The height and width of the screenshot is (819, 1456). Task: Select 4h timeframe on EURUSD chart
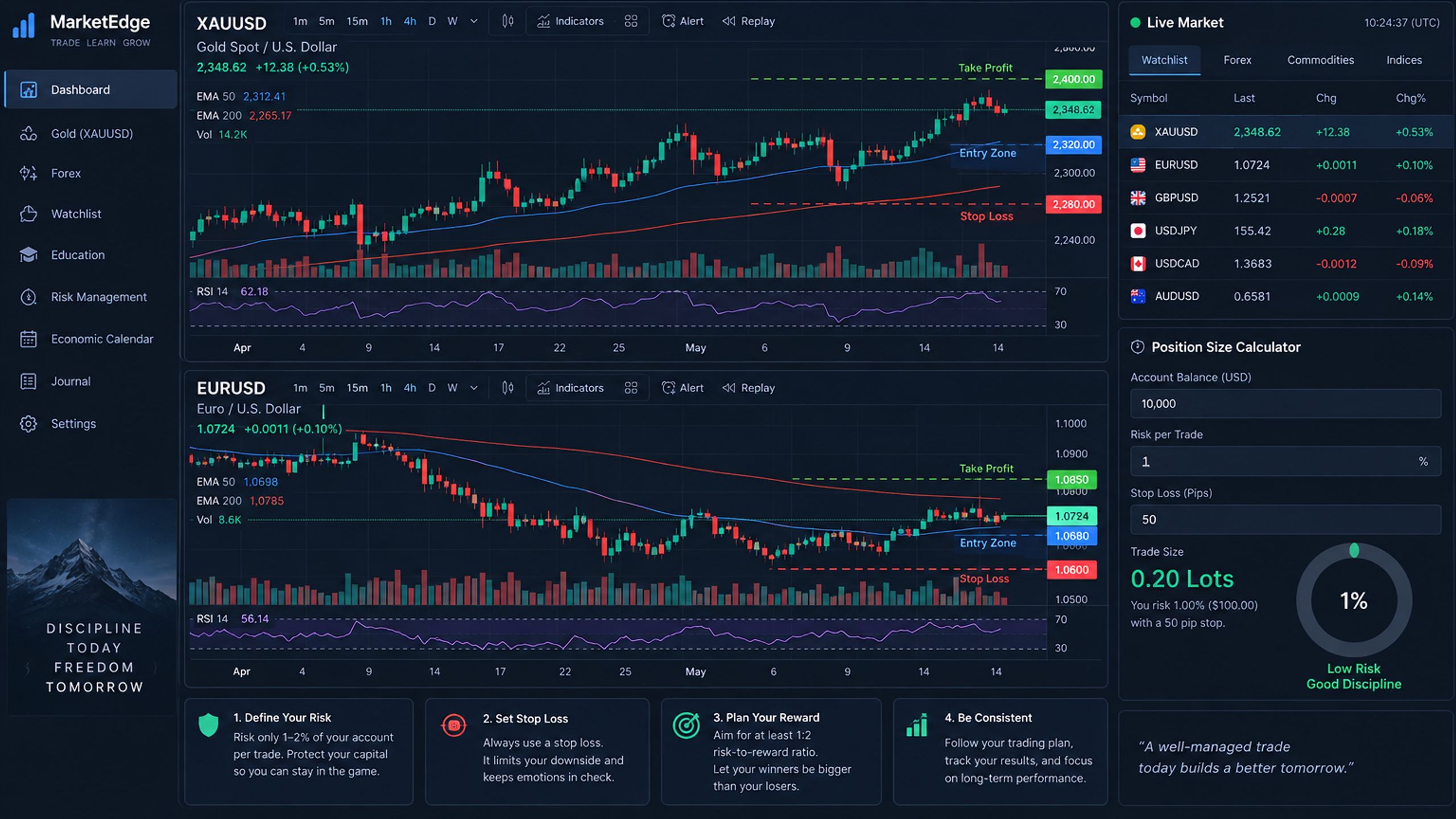(410, 388)
